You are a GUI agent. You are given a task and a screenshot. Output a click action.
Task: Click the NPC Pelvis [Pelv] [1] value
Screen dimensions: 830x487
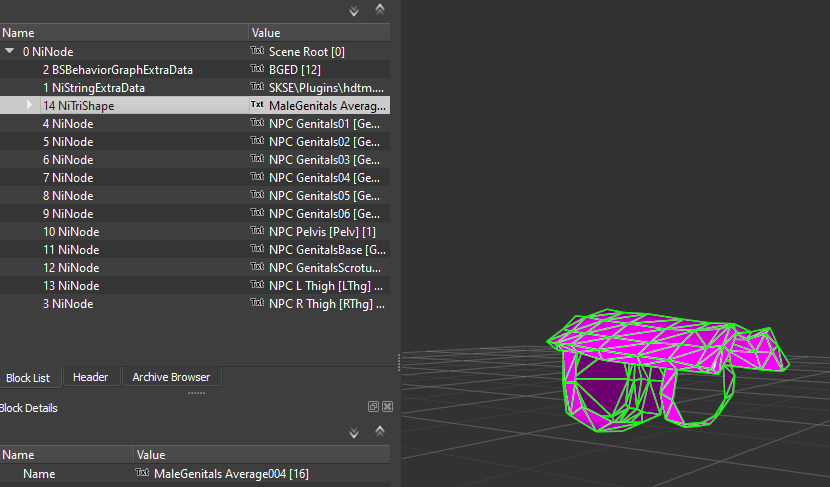click(x=322, y=232)
